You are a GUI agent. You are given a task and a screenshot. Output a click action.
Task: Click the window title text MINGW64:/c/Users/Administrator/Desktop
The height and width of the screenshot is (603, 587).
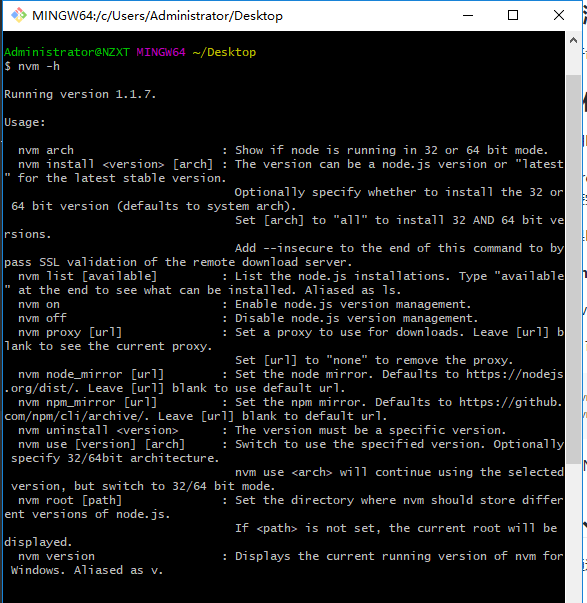pos(157,16)
